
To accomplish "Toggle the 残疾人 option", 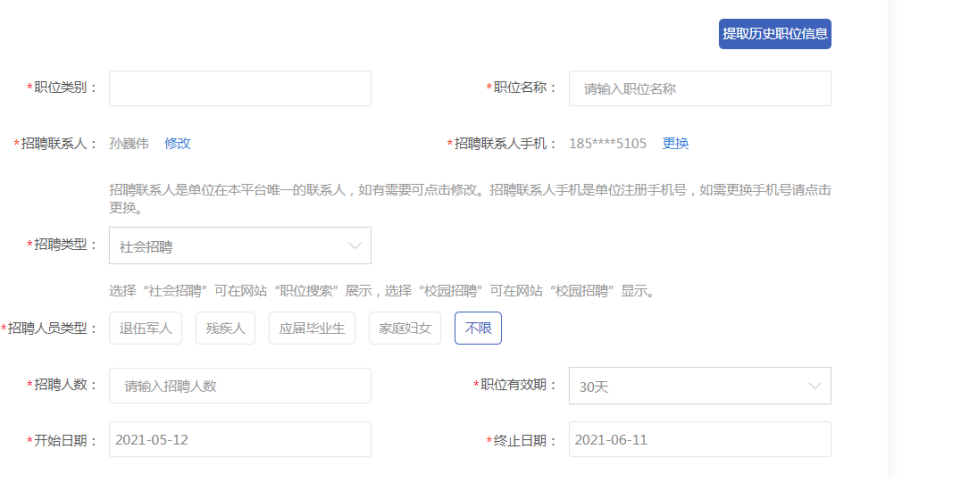I will click(225, 328).
